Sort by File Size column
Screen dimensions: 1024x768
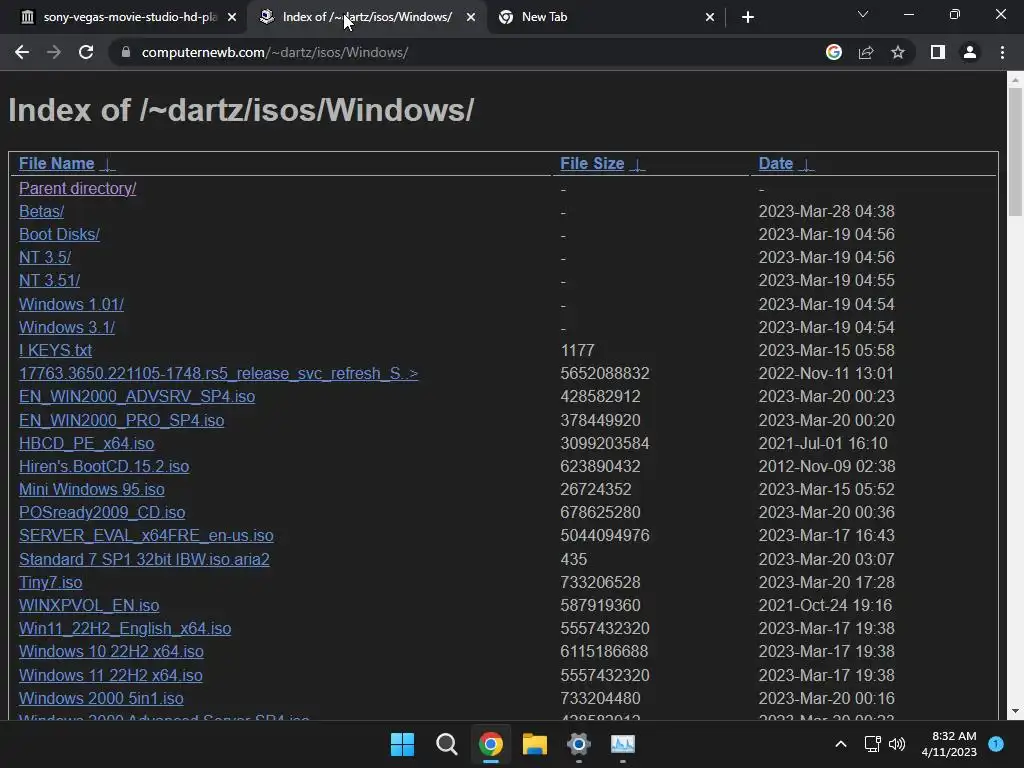(592, 163)
